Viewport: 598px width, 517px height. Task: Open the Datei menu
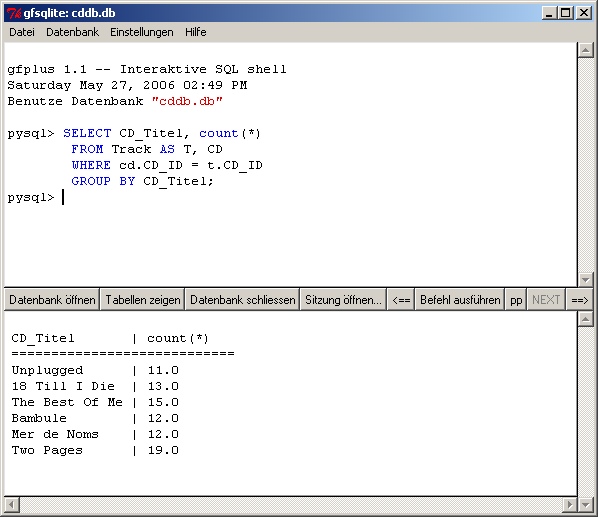click(22, 32)
